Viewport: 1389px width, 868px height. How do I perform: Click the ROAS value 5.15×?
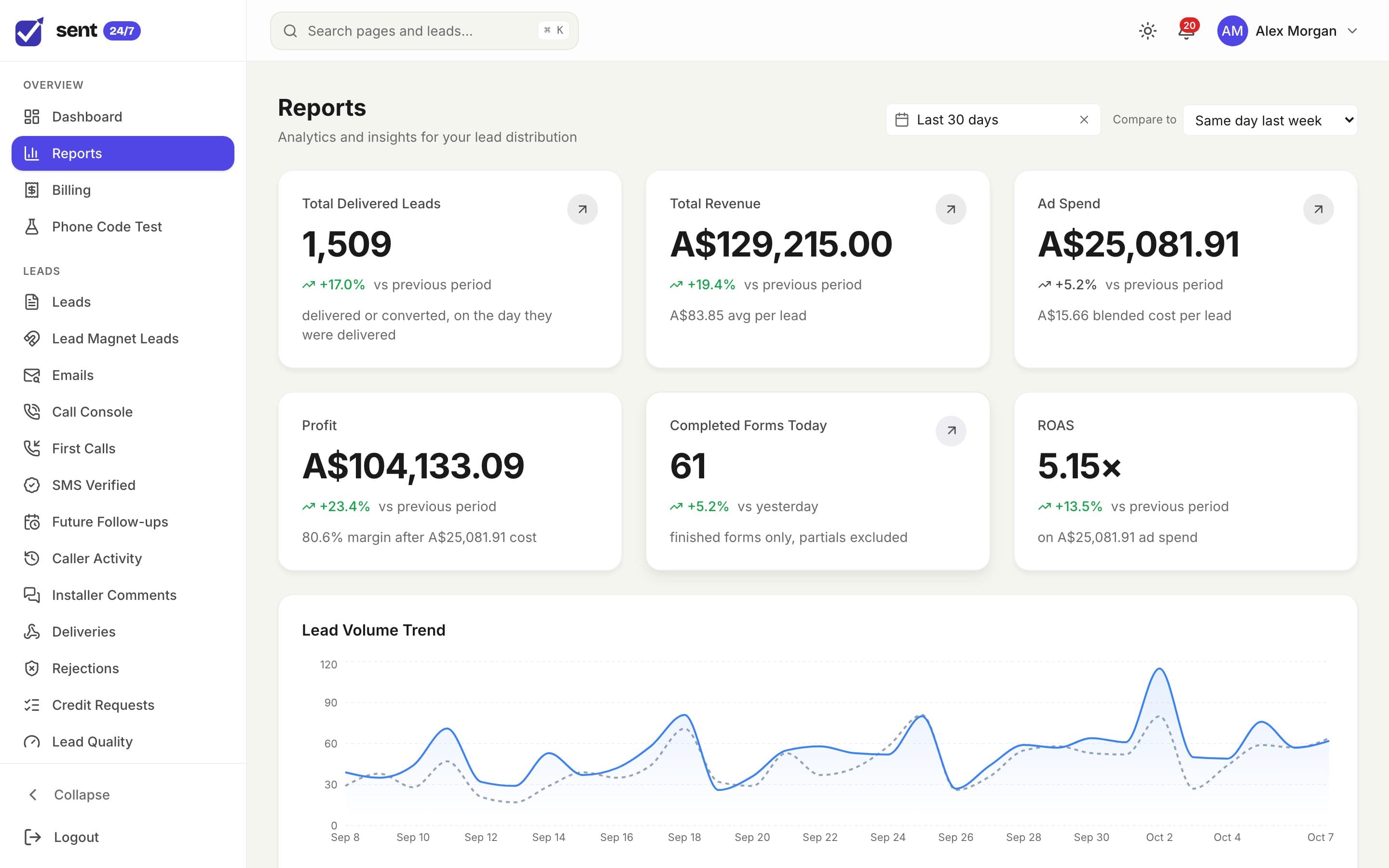click(1080, 465)
